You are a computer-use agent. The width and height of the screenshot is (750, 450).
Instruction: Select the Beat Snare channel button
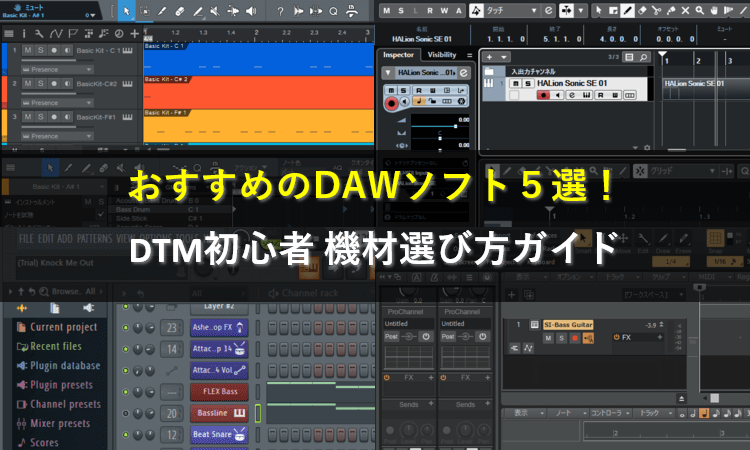point(219,434)
